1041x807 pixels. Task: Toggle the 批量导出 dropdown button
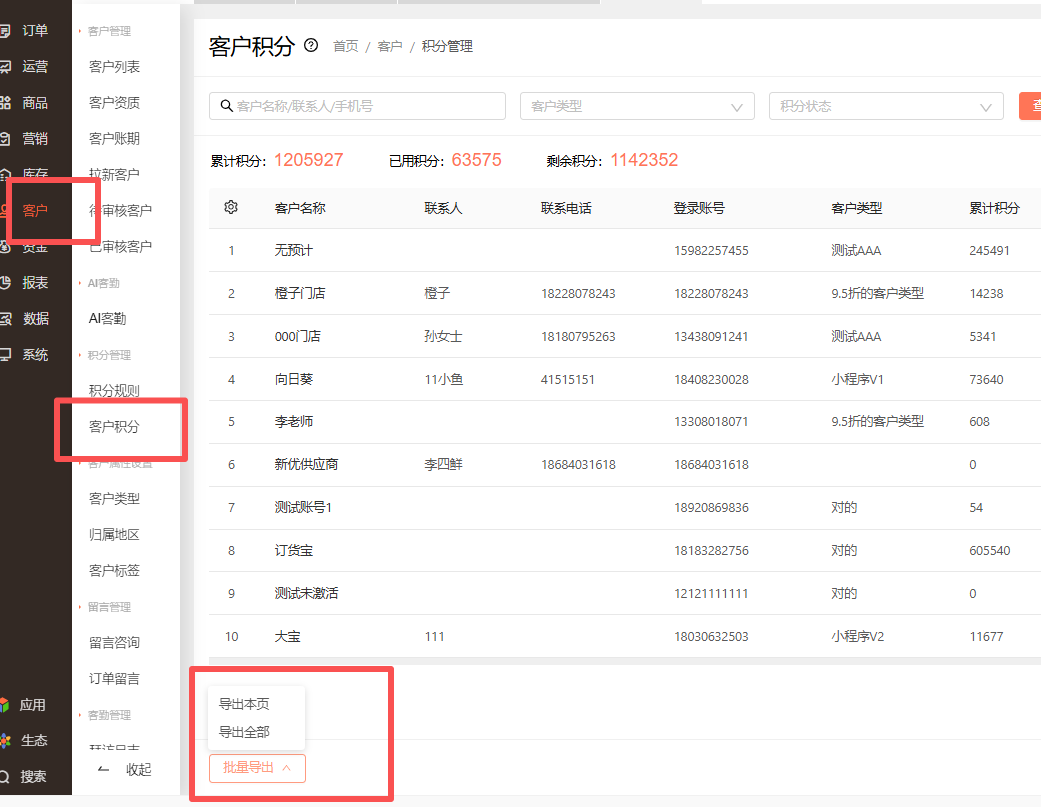258,768
